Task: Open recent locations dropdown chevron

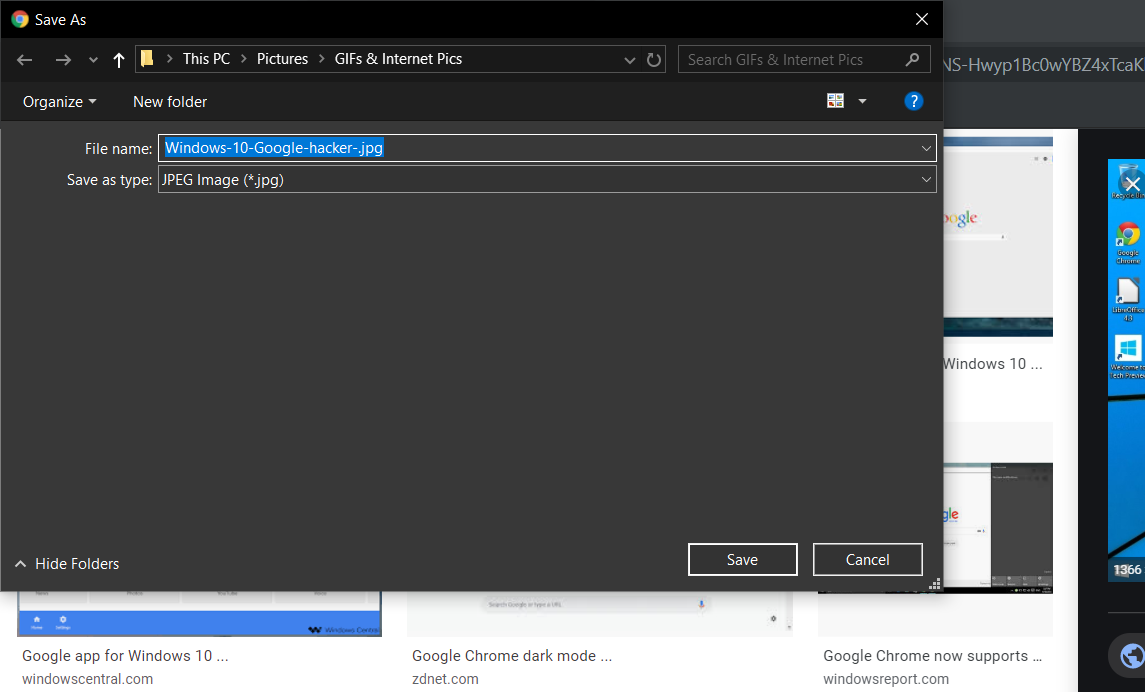Action: pos(93,60)
